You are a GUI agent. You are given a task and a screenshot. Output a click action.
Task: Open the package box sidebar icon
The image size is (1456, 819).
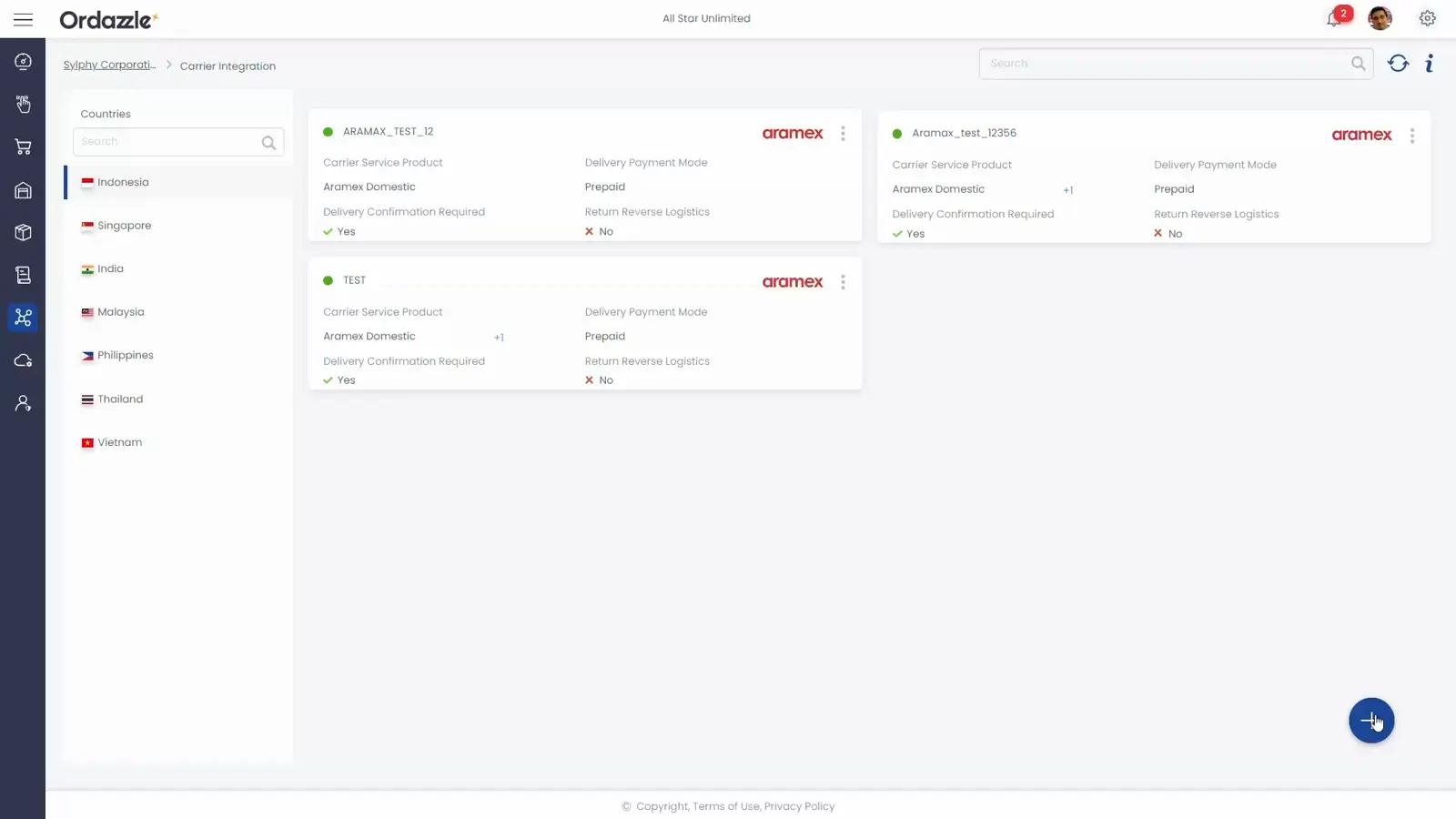tap(23, 232)
